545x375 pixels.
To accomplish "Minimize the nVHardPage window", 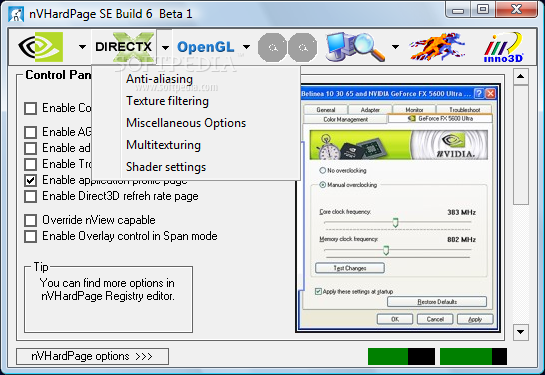I will click(458, 10).
